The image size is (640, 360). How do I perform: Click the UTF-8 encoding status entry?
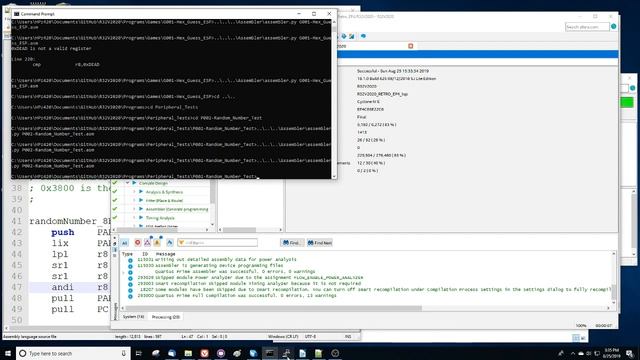[x=310, y=337]
